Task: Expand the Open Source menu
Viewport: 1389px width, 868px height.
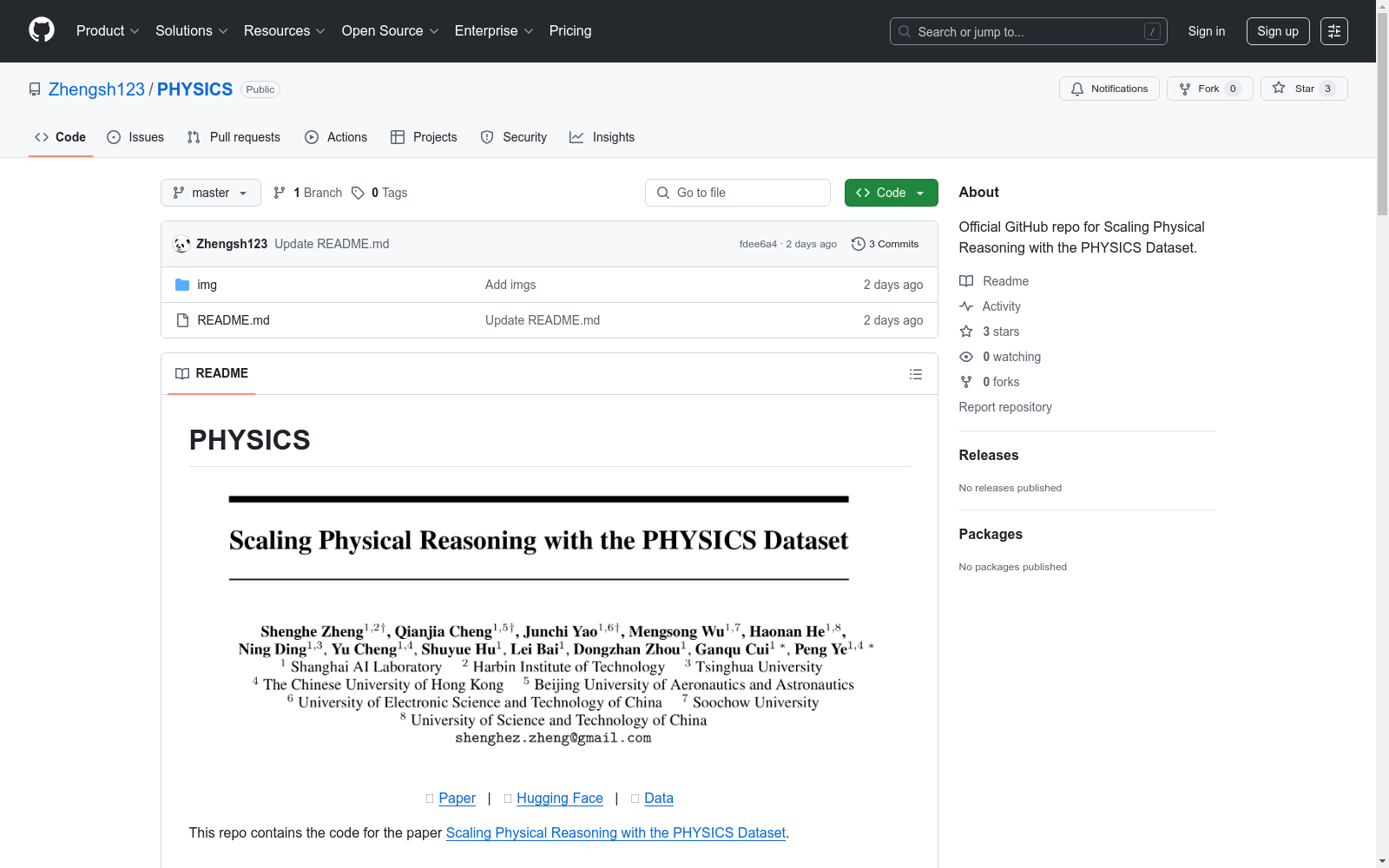Action: (391, 31)
